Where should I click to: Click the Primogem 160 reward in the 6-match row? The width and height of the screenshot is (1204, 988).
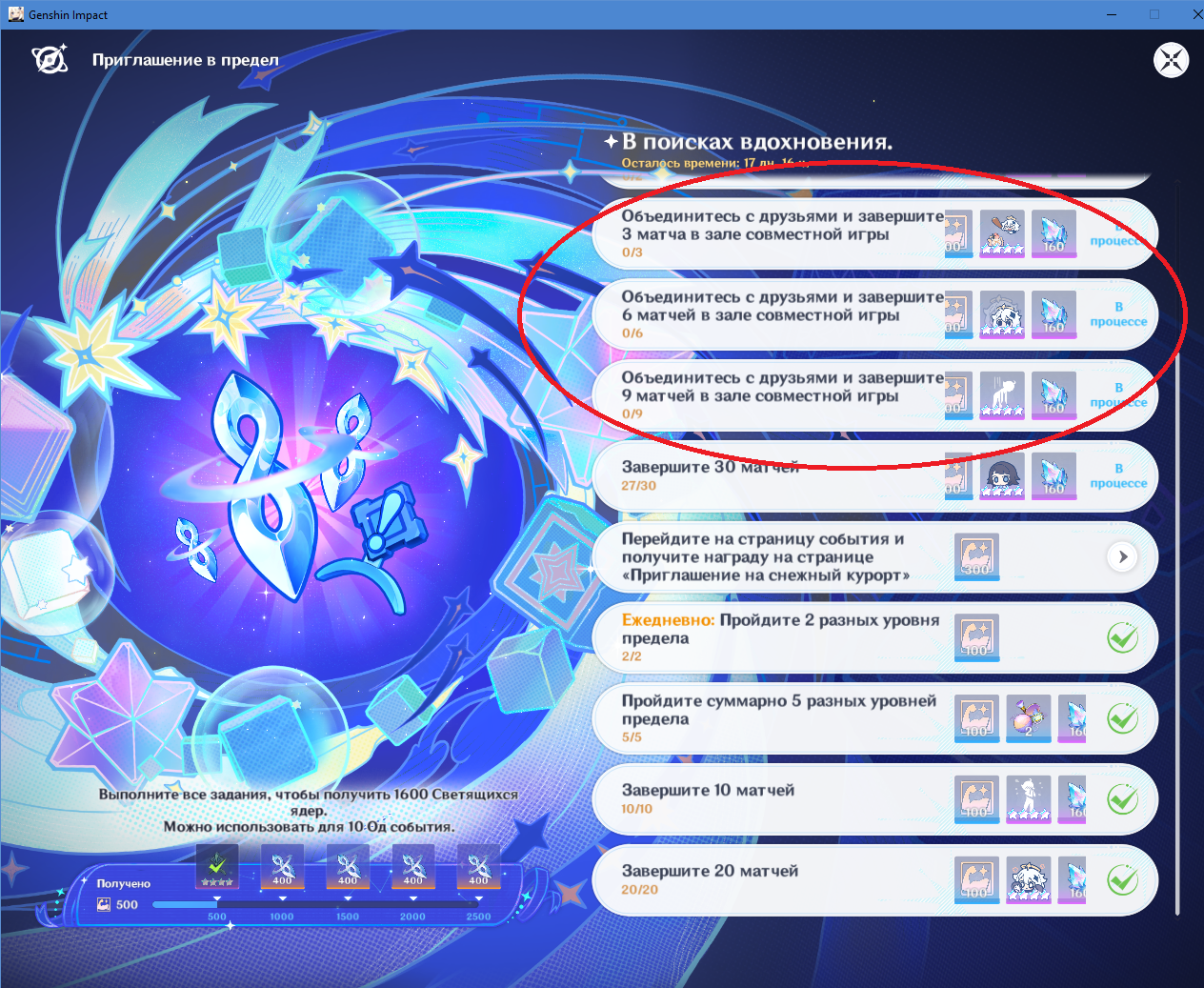coord(1053,314)
